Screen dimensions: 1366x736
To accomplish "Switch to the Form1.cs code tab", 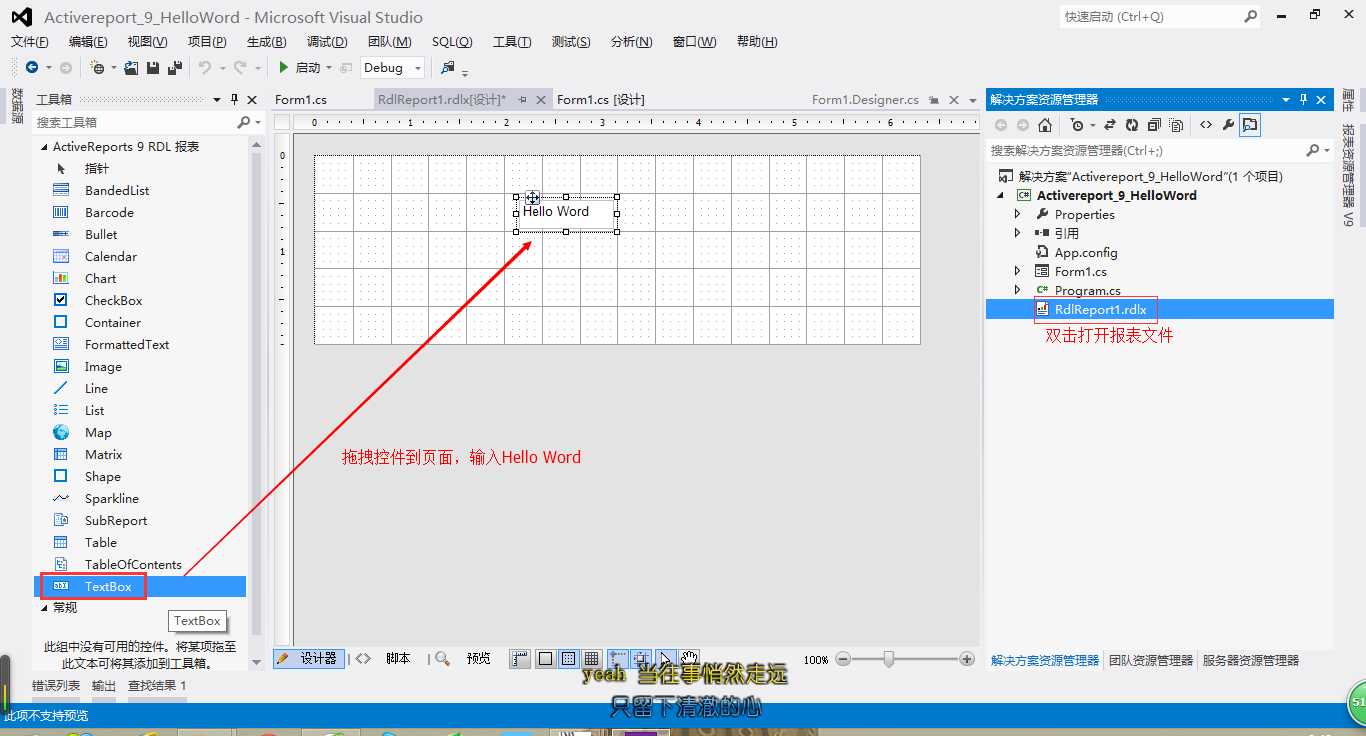I will 301,99.
